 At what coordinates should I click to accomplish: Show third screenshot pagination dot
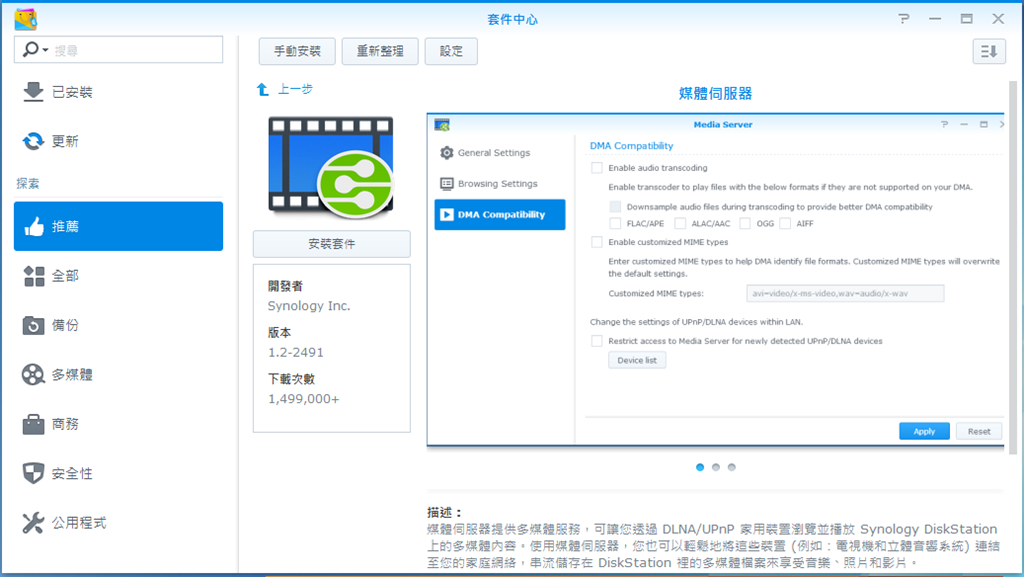pos(731,467)
